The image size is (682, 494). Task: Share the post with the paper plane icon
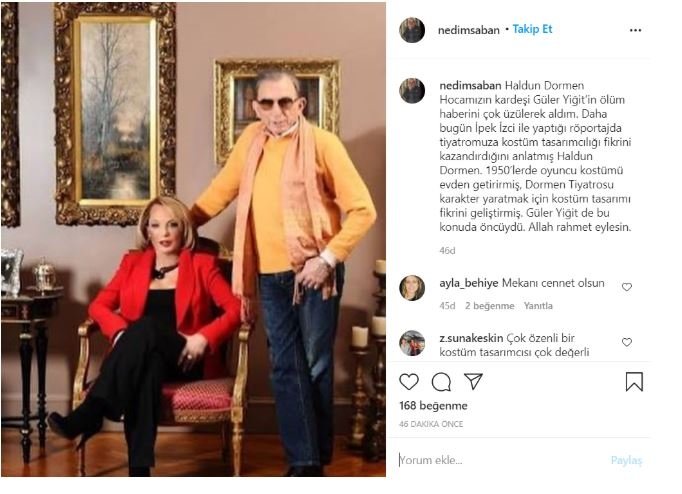[x=473, y=381]
